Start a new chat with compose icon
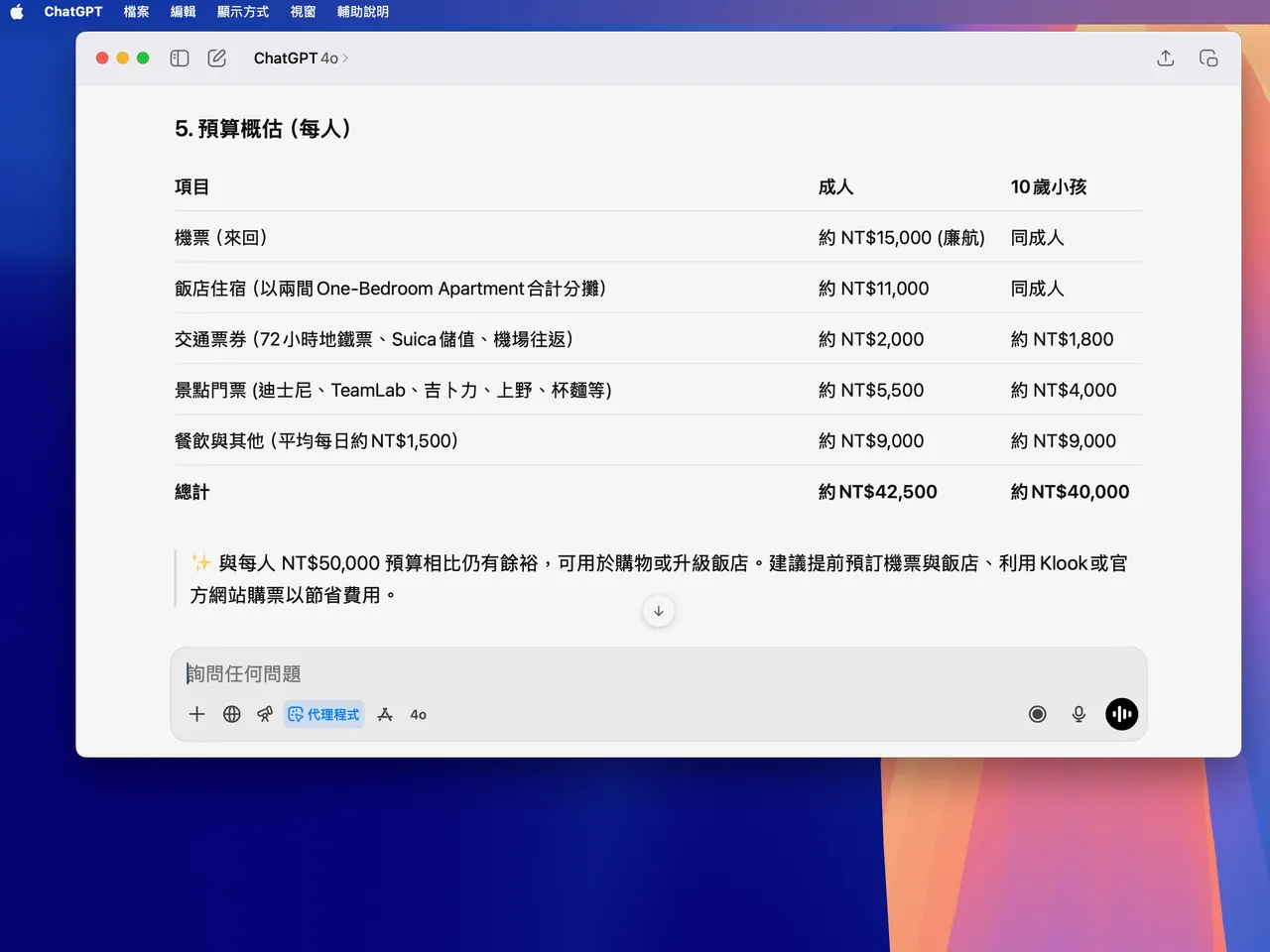 217,59
